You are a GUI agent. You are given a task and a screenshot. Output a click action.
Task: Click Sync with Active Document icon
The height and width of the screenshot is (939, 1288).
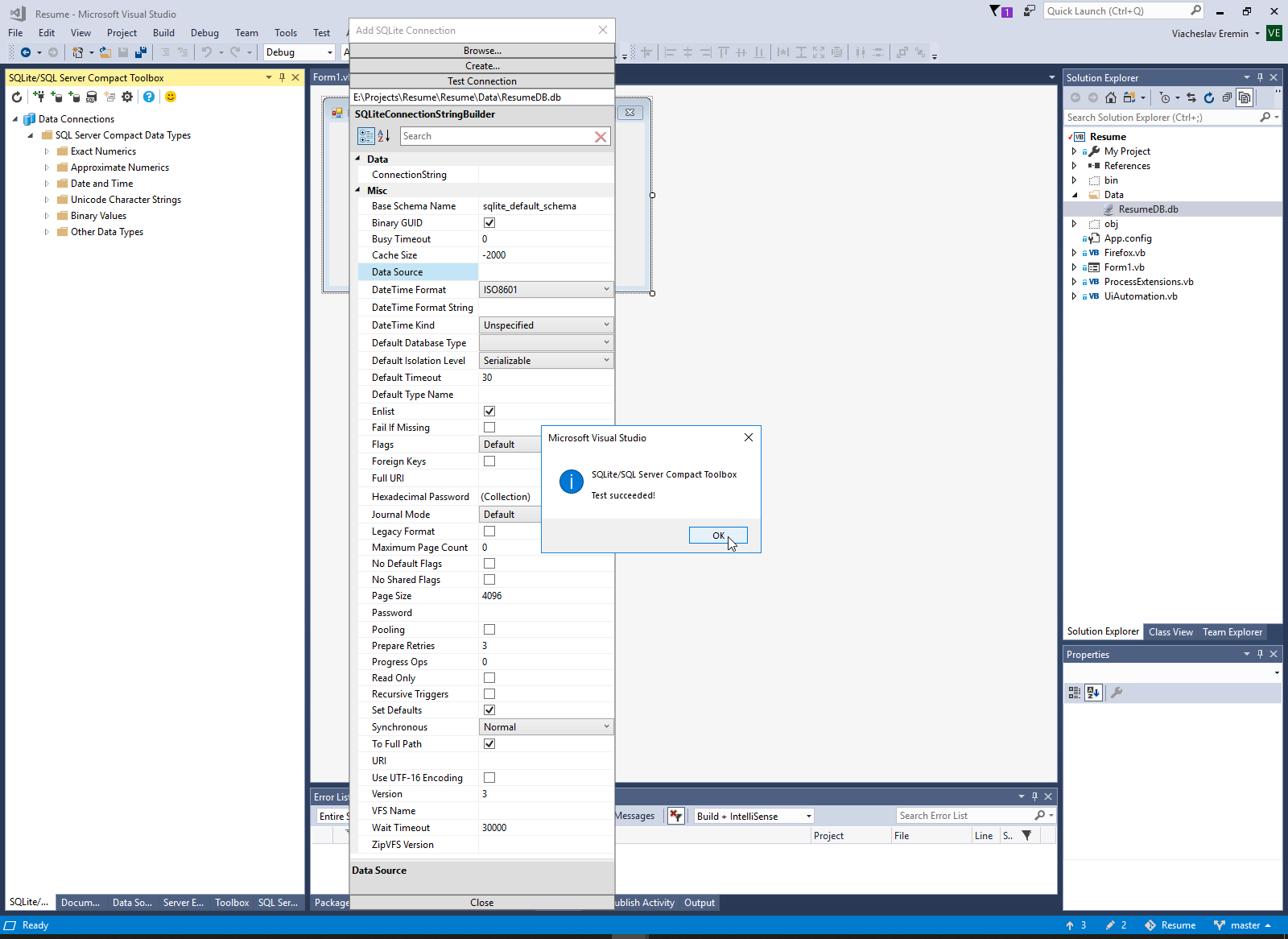[1191, 97]
